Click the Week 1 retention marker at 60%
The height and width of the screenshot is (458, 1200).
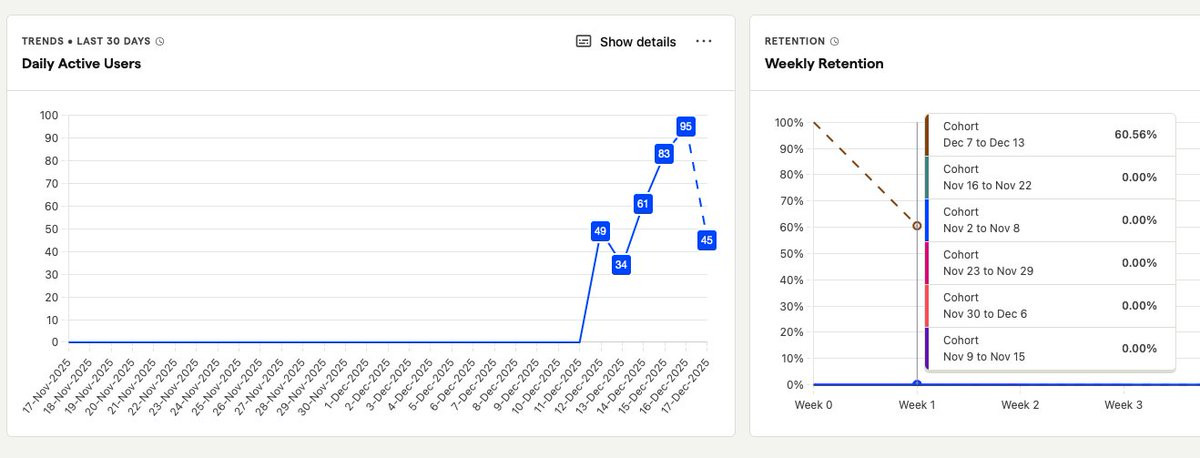pyautogui.click(x=917, y=226)
